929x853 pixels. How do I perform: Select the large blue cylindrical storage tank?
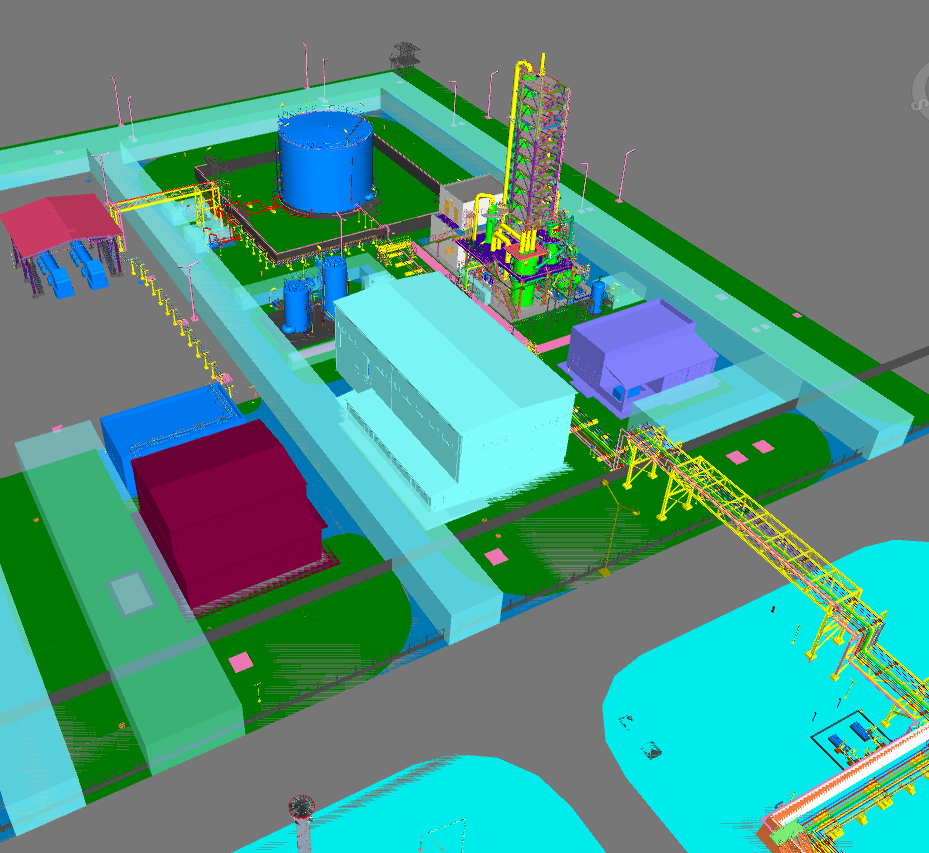[325, 162]
